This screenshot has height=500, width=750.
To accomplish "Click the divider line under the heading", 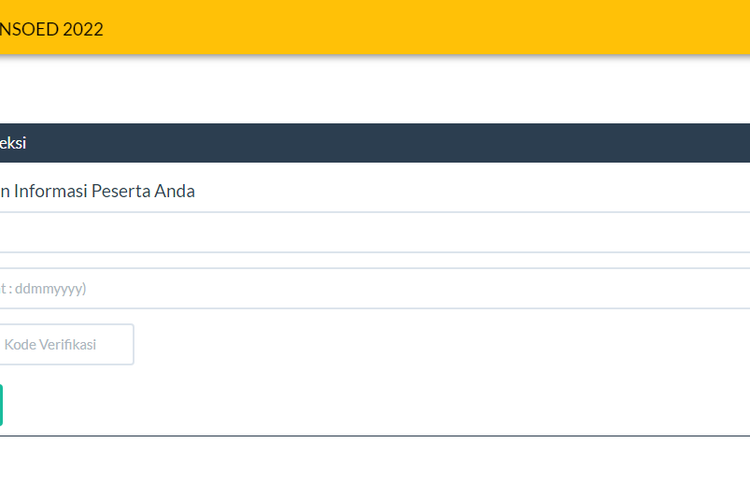I will [375, 212].
